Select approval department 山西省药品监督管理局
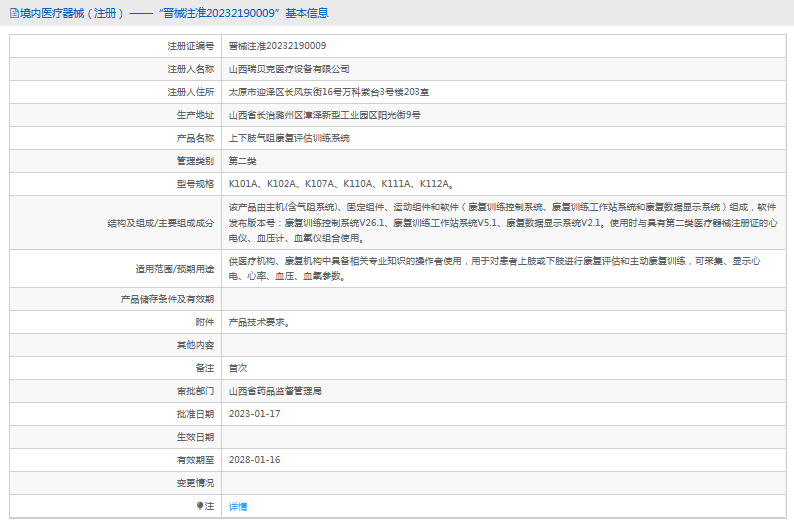 [x=275, y=391]
